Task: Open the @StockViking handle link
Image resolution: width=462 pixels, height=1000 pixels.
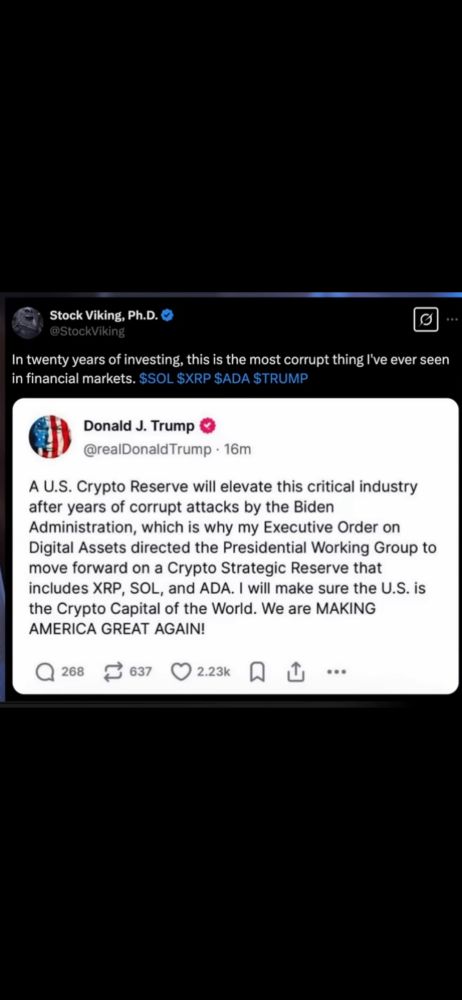Action: [87, 331]
